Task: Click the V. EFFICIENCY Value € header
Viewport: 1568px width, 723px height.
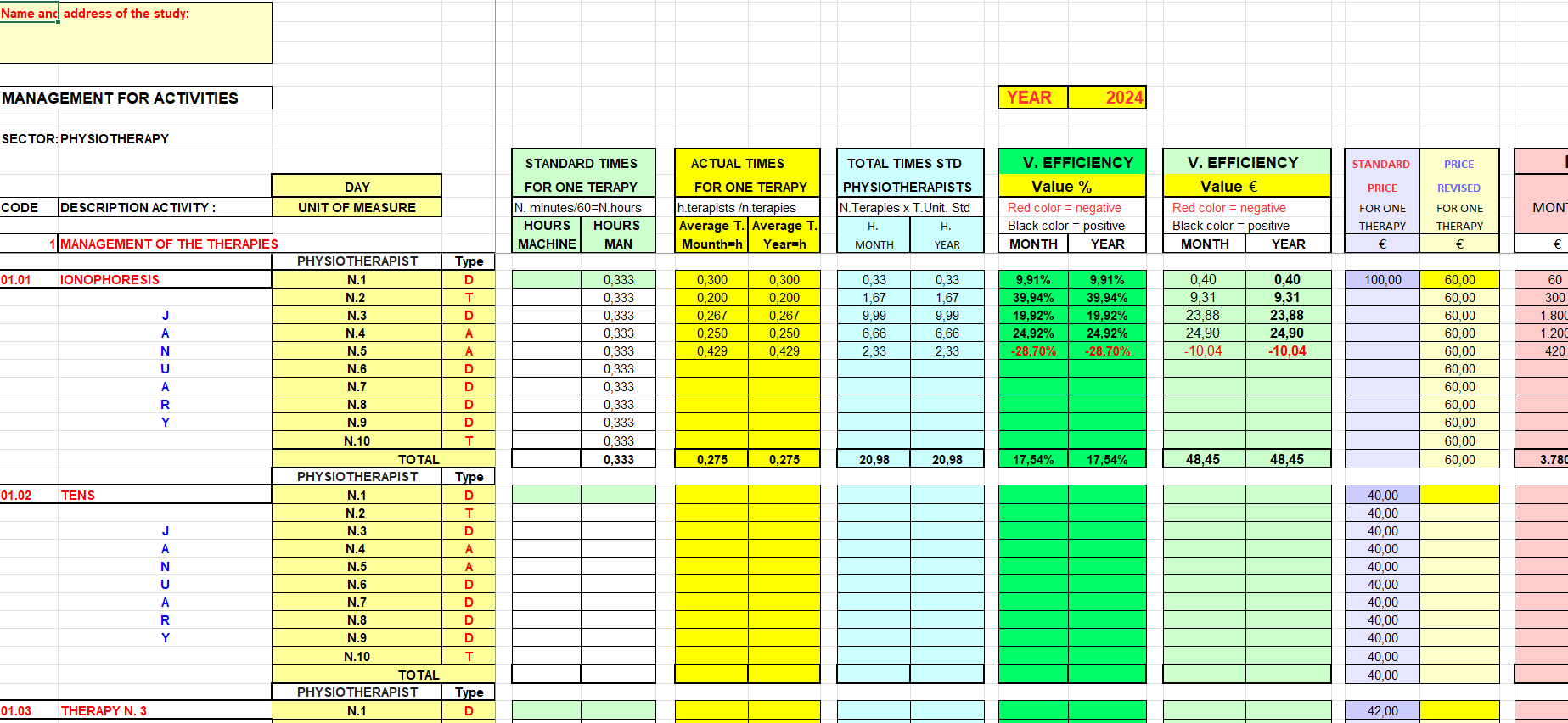Action: point(1246,173)
